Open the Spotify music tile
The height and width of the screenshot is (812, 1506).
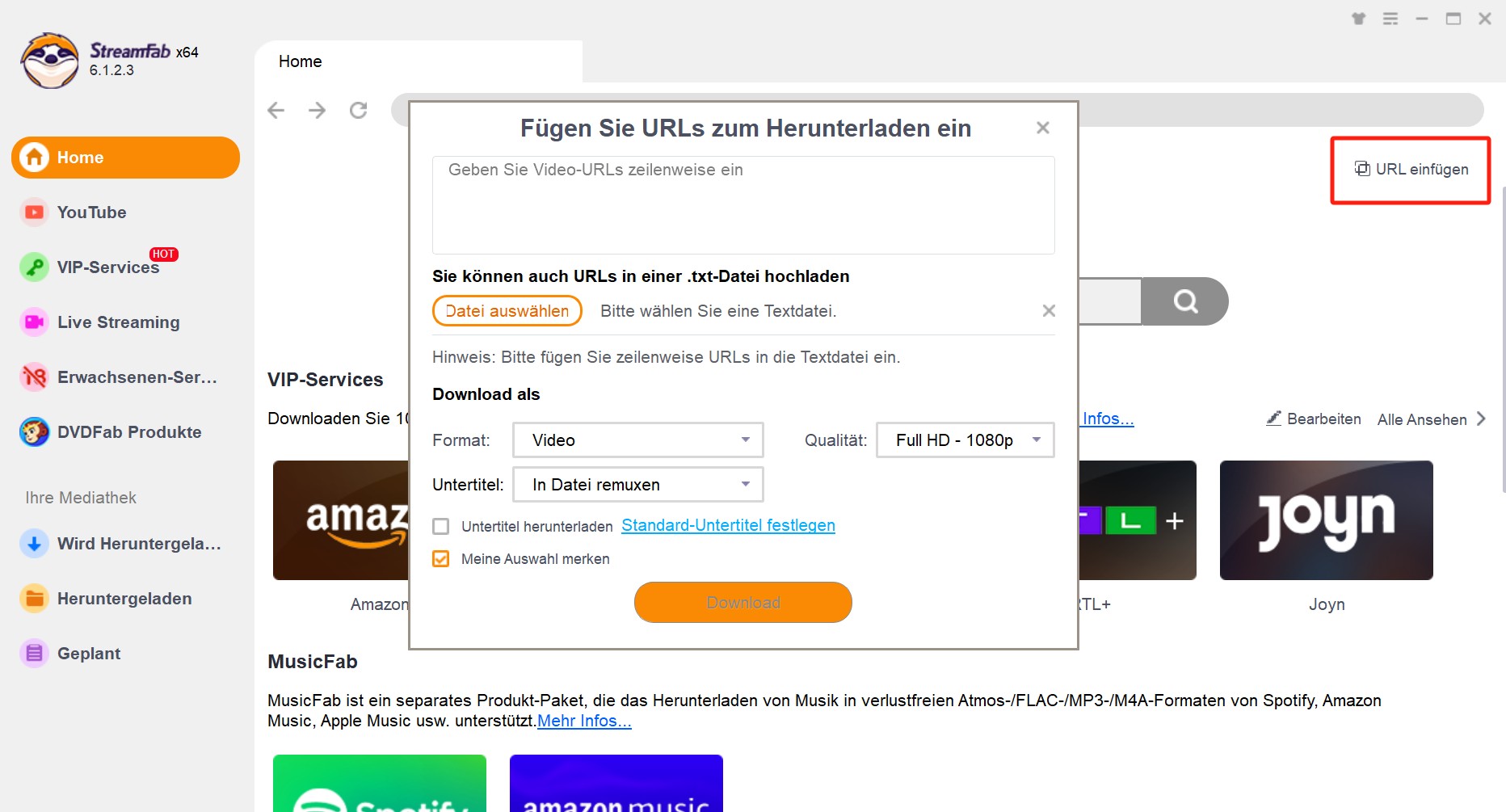pos(380,784)
